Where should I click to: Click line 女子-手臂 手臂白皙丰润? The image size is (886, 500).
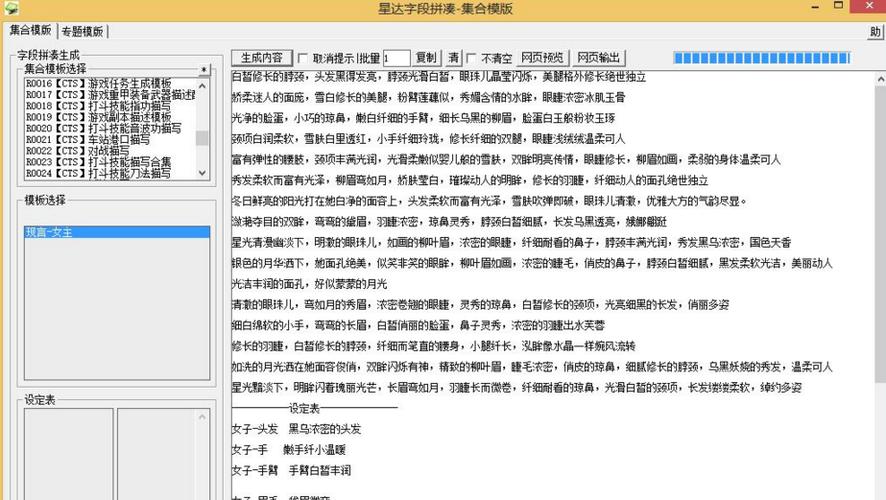pyautogui.click(x=291, y=471)
